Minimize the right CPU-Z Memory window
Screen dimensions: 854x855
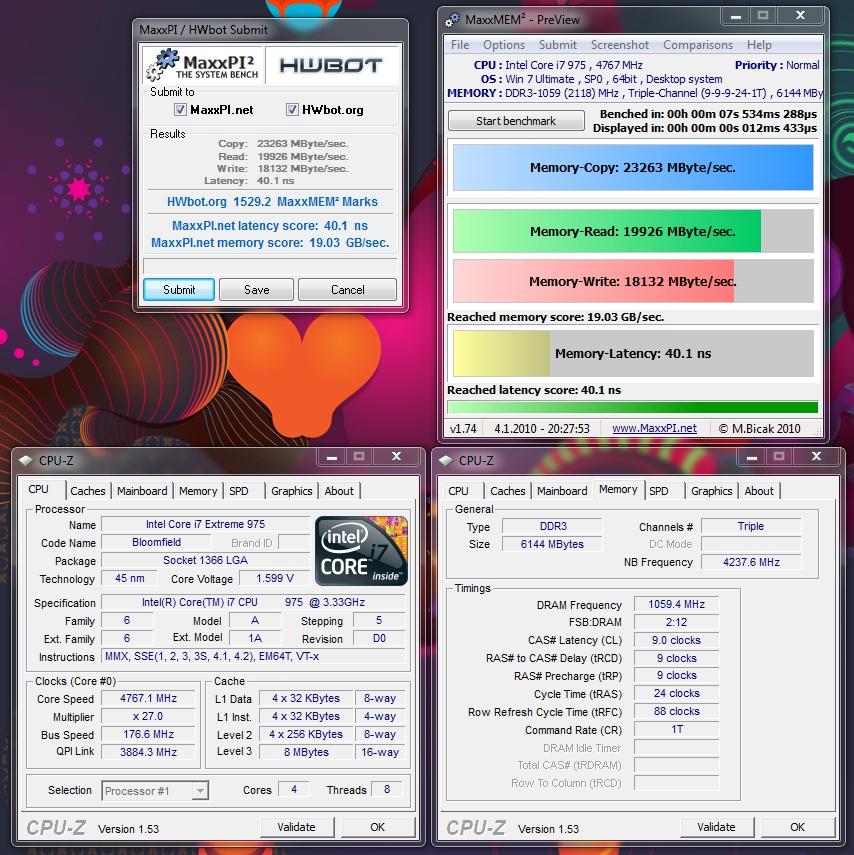[x=751, y=457]
